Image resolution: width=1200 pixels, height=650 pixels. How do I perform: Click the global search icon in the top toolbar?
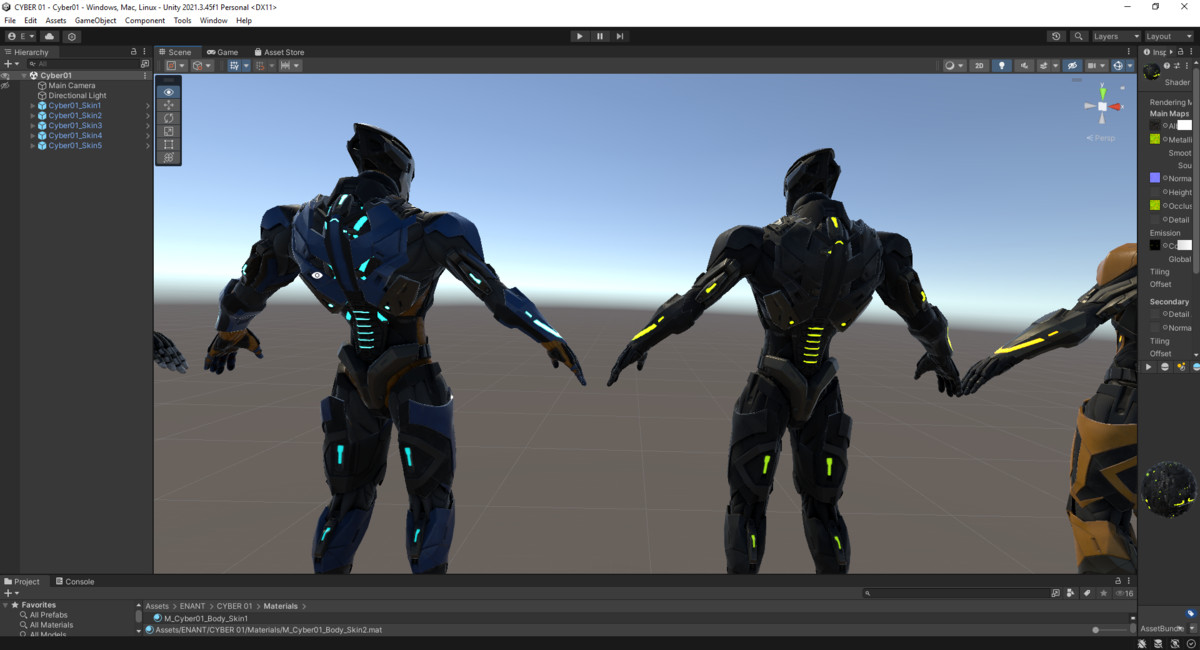click(1078, 36)
